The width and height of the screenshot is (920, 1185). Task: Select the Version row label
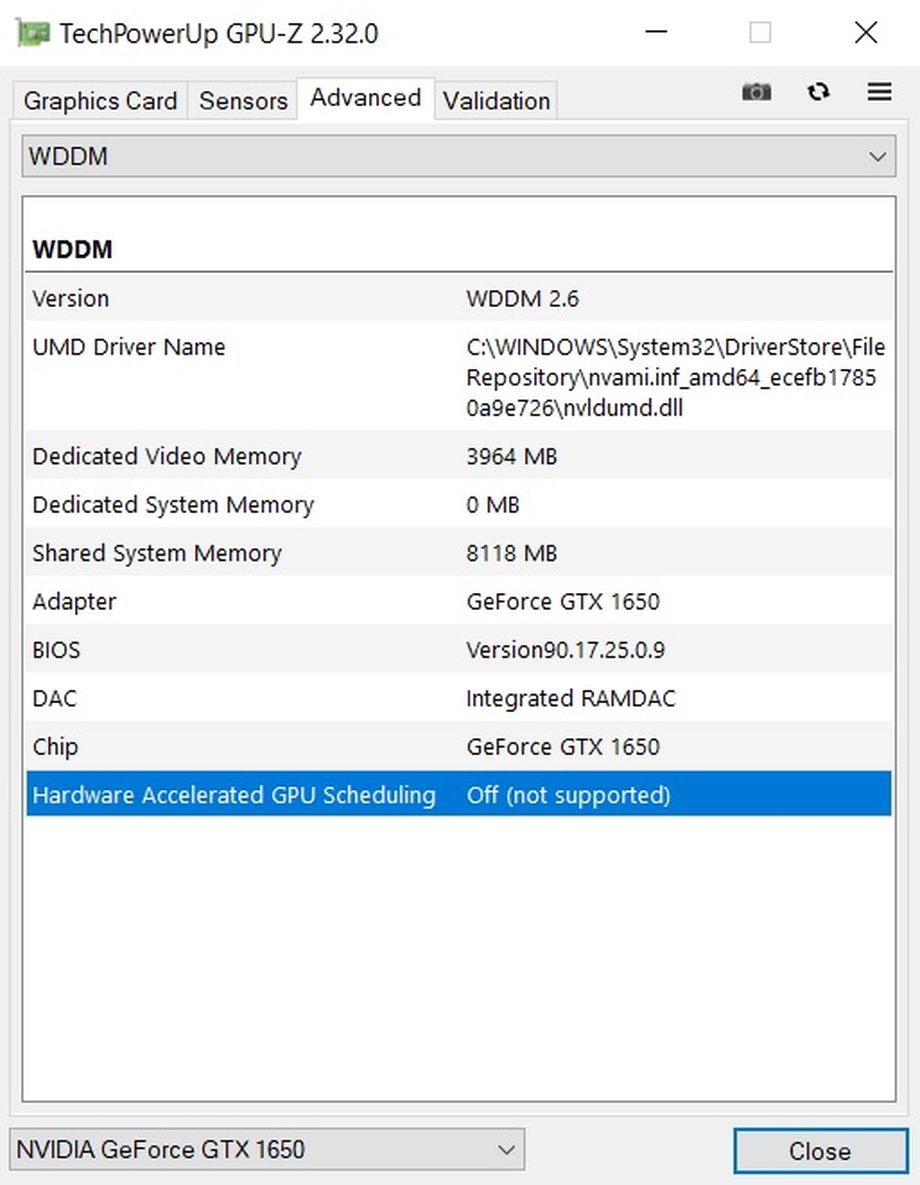(71, 299)
